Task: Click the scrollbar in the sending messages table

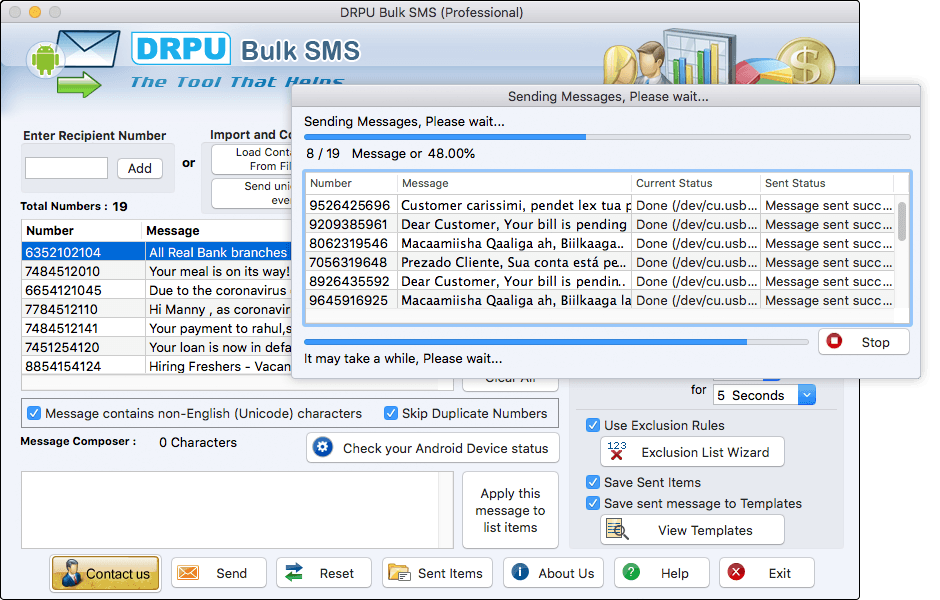Action: coord(902,222)
